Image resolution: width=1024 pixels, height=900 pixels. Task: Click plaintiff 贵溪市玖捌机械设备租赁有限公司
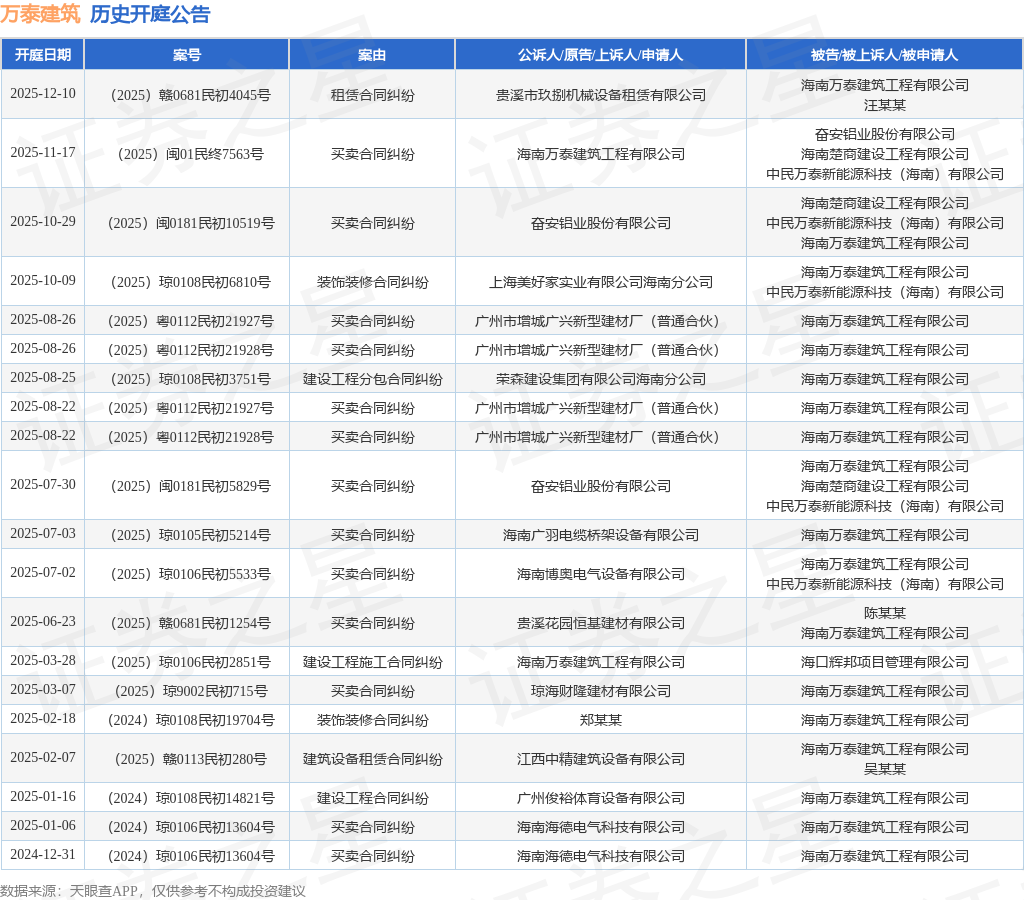(x=601, y=95)
